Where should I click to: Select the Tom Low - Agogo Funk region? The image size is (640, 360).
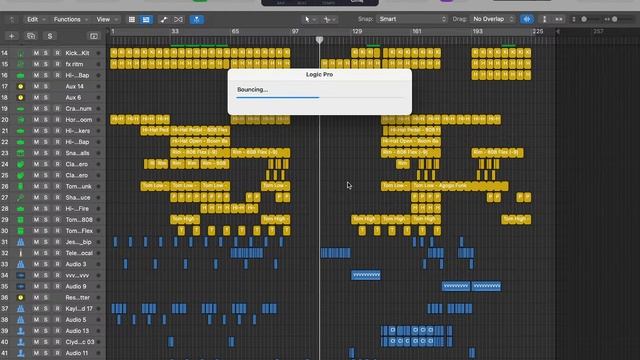(460, 186)
